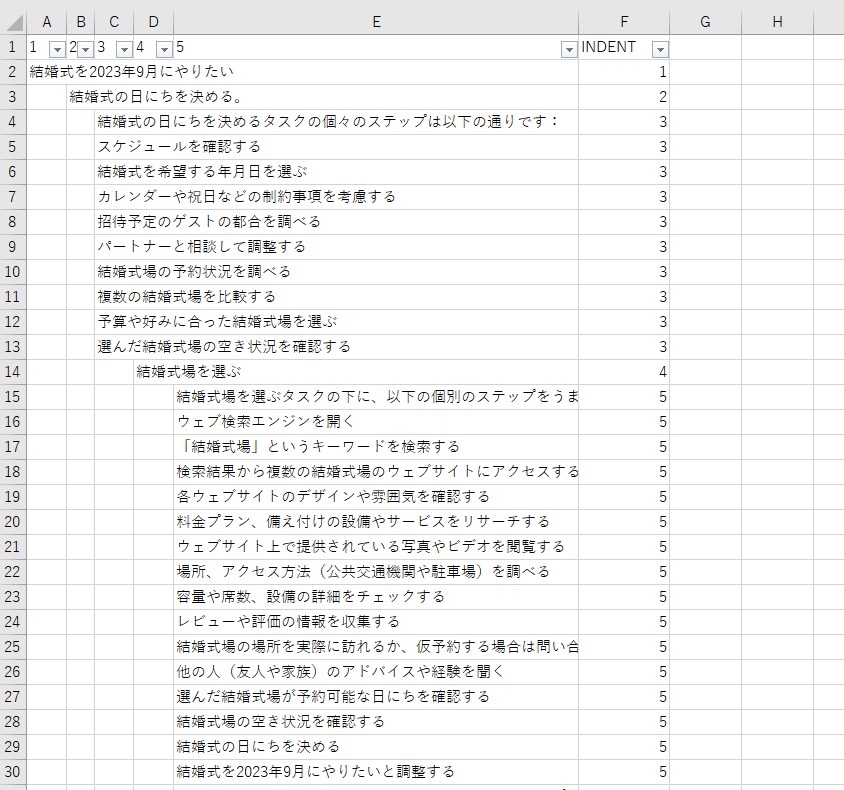This screenshot has width=844, height=790.
Task: Open filter dropdown for column E header
Action: click(x=569, y=50)
